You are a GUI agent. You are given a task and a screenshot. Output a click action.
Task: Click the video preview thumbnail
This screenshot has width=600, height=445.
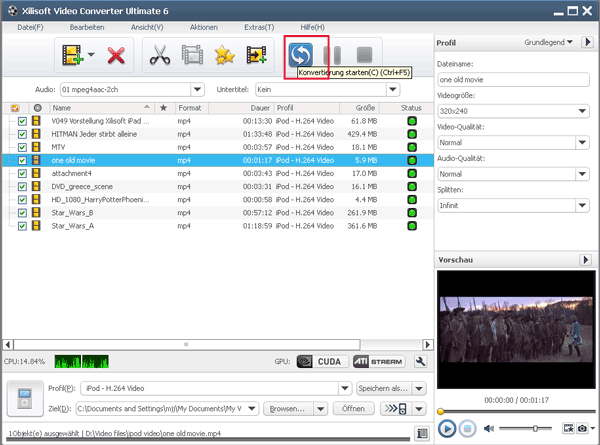point(516,329)
